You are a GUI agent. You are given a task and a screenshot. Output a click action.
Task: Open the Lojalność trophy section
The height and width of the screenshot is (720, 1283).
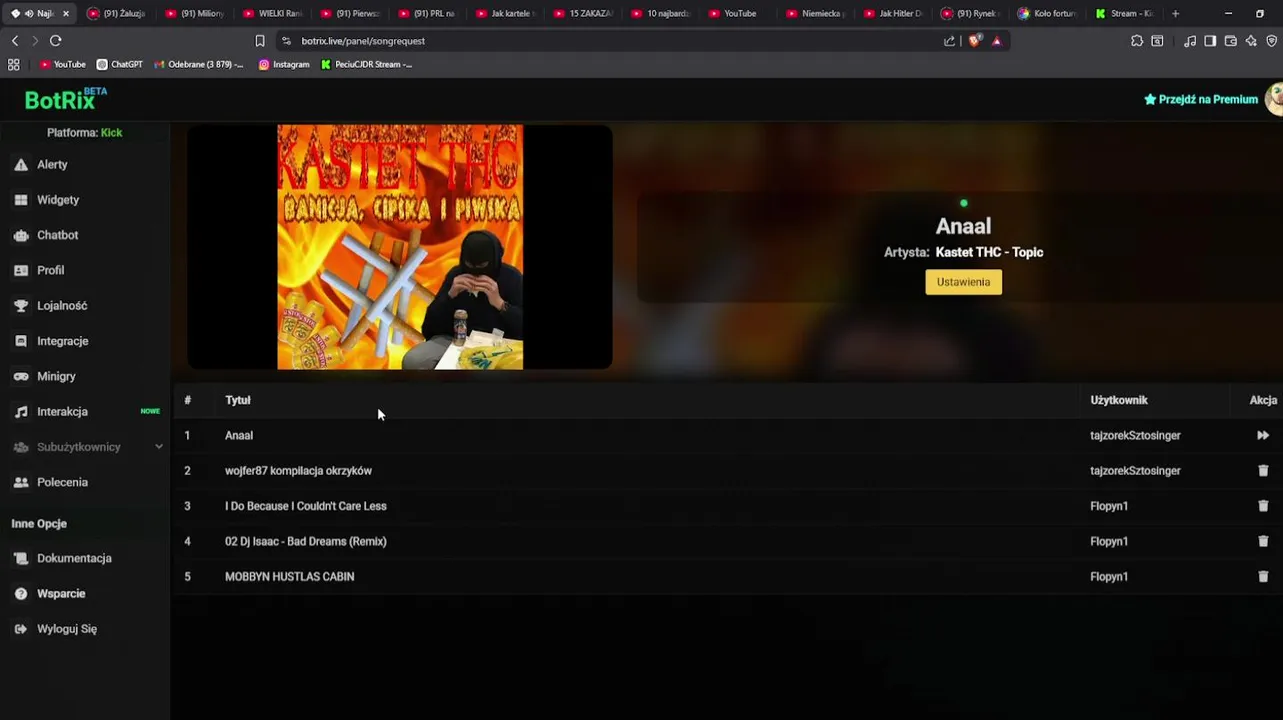click(x=62, y=306)
